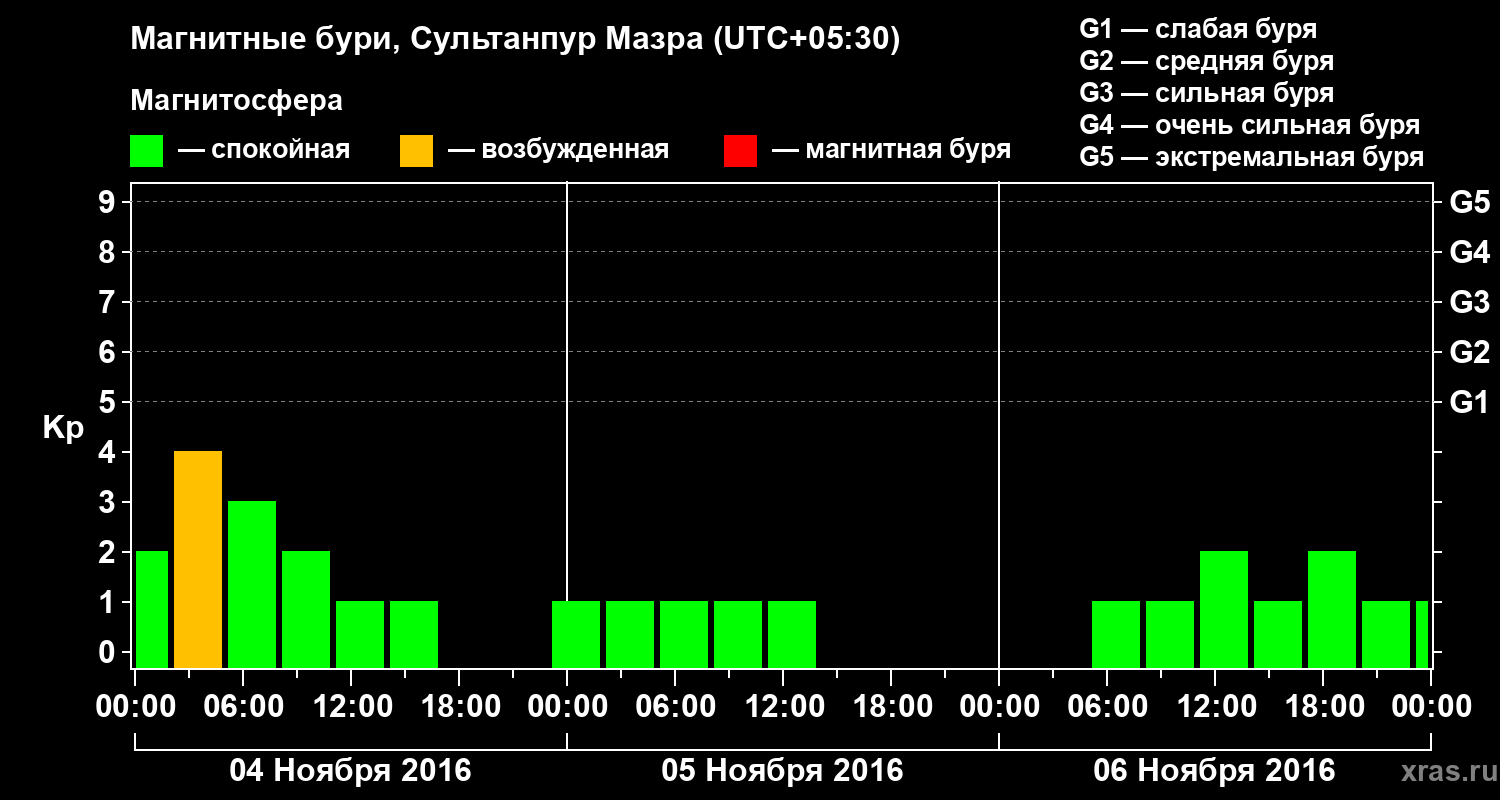Click the 'Kp' y-axis title
The height and width of the screenshot is (800, 1500).
pos(63,428)
